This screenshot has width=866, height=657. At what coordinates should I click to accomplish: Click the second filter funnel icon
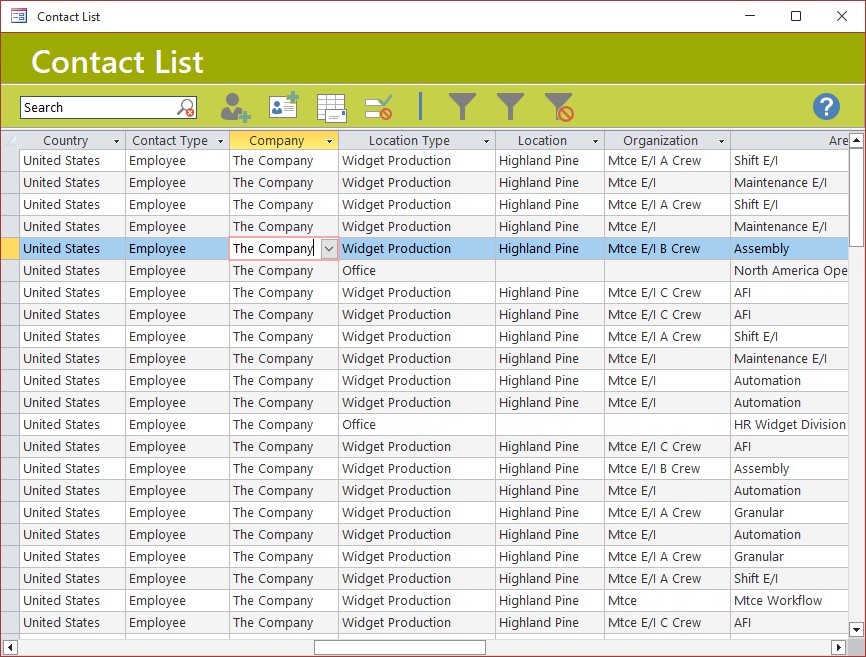[510, 107]
